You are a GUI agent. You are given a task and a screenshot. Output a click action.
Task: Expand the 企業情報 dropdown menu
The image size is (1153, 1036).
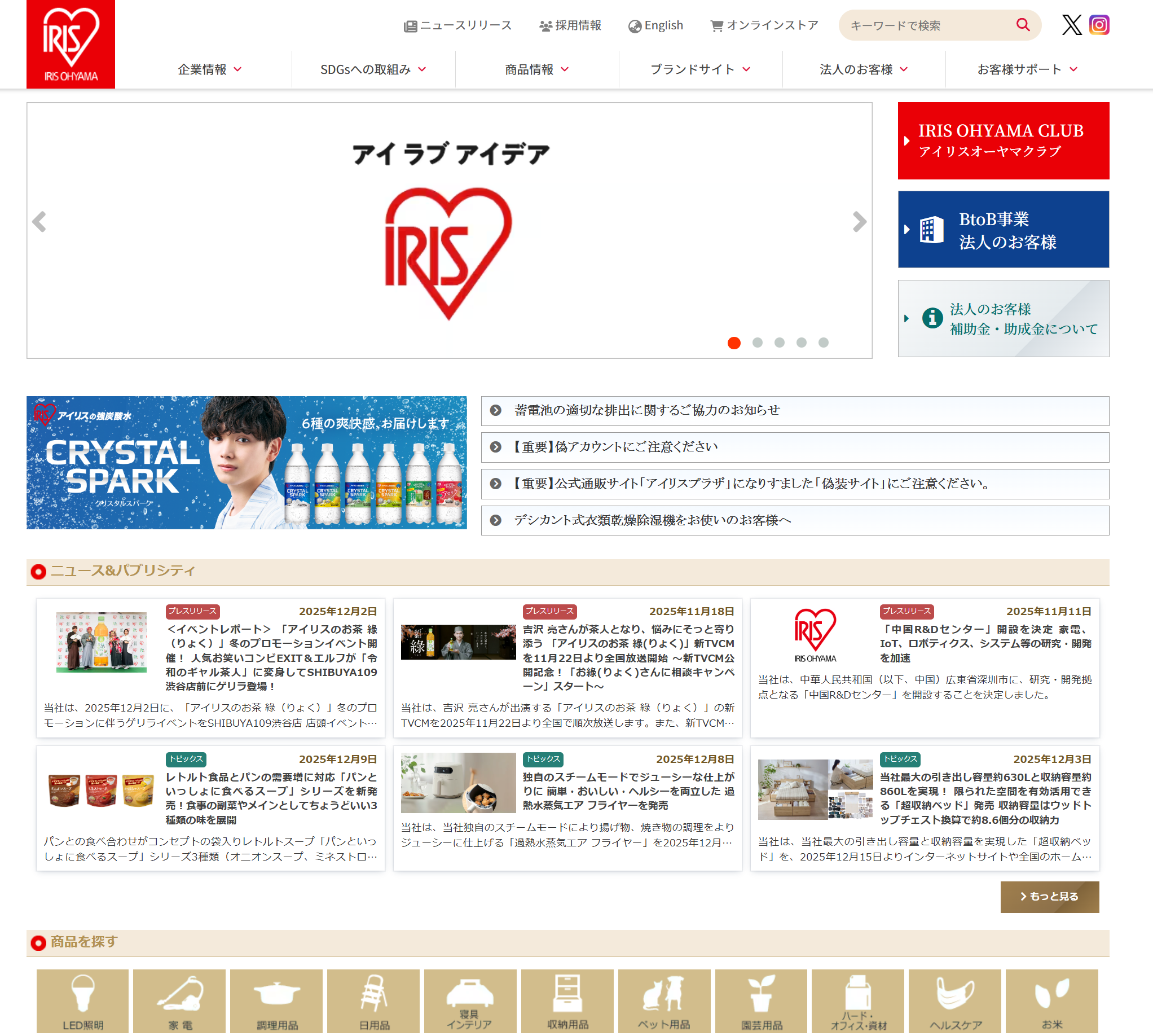point(209,69)
